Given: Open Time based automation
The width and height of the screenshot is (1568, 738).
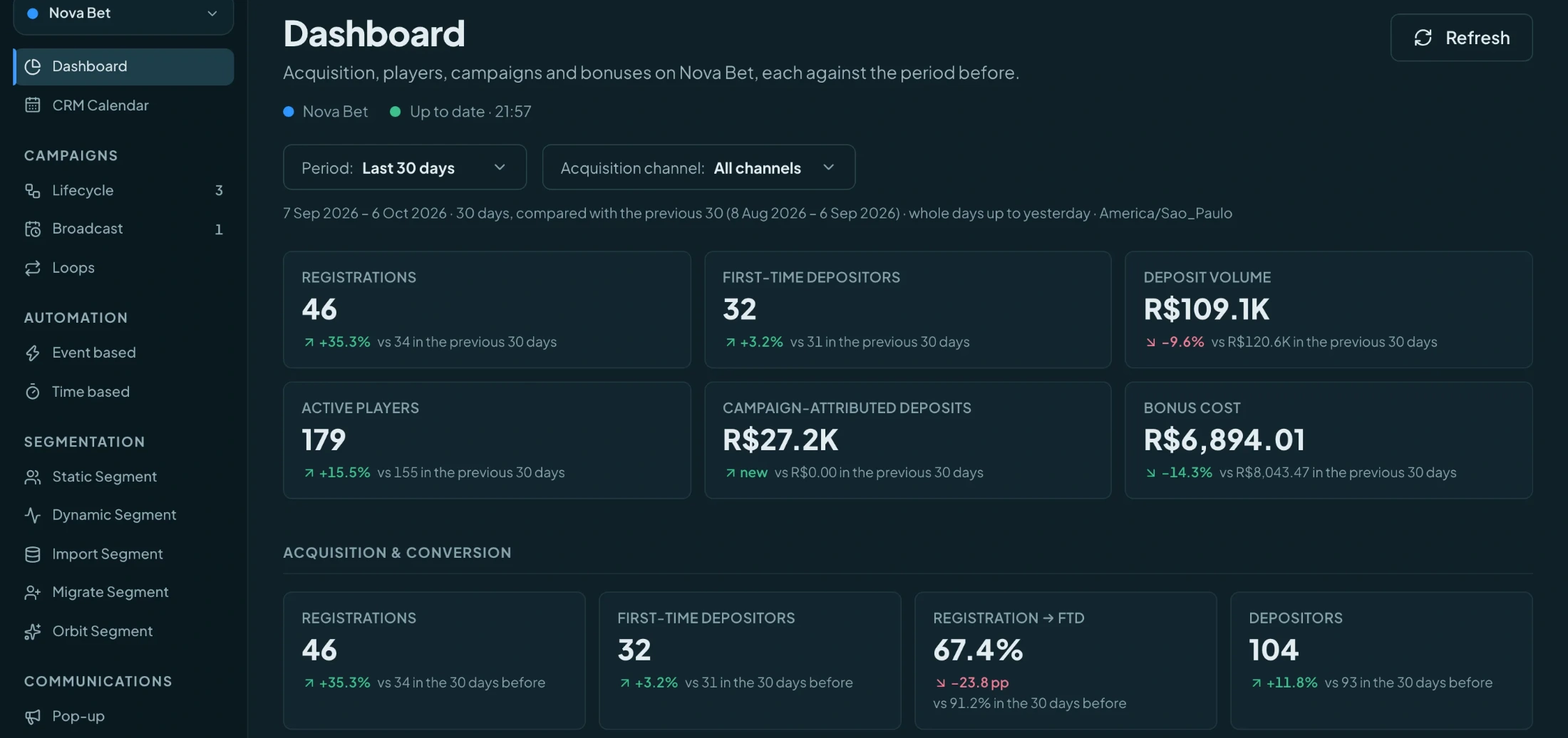Looking at the screenshot, I should click(123, 392).
